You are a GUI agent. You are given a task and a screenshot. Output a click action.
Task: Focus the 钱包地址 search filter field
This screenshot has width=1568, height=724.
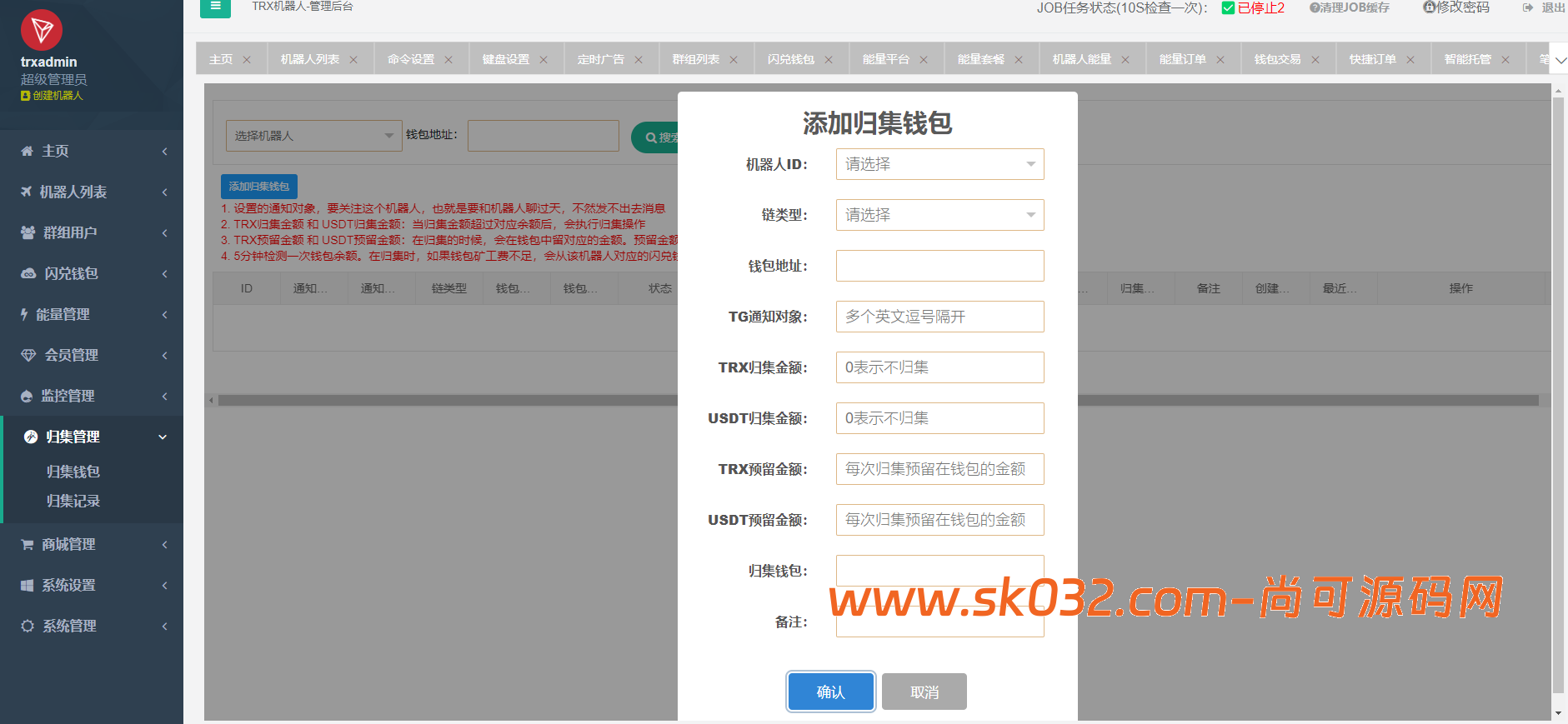[x=544, y=136]
